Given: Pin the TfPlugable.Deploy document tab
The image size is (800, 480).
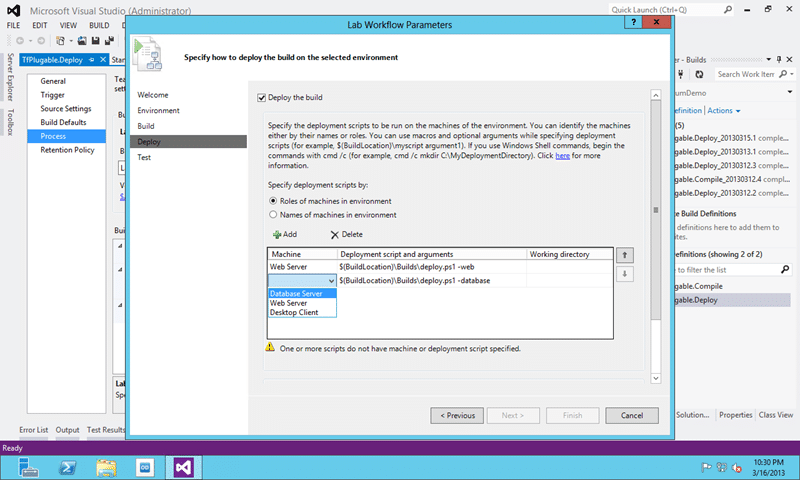Looking at the screenshot, I should pyautogui.click(x=91, y=60).
